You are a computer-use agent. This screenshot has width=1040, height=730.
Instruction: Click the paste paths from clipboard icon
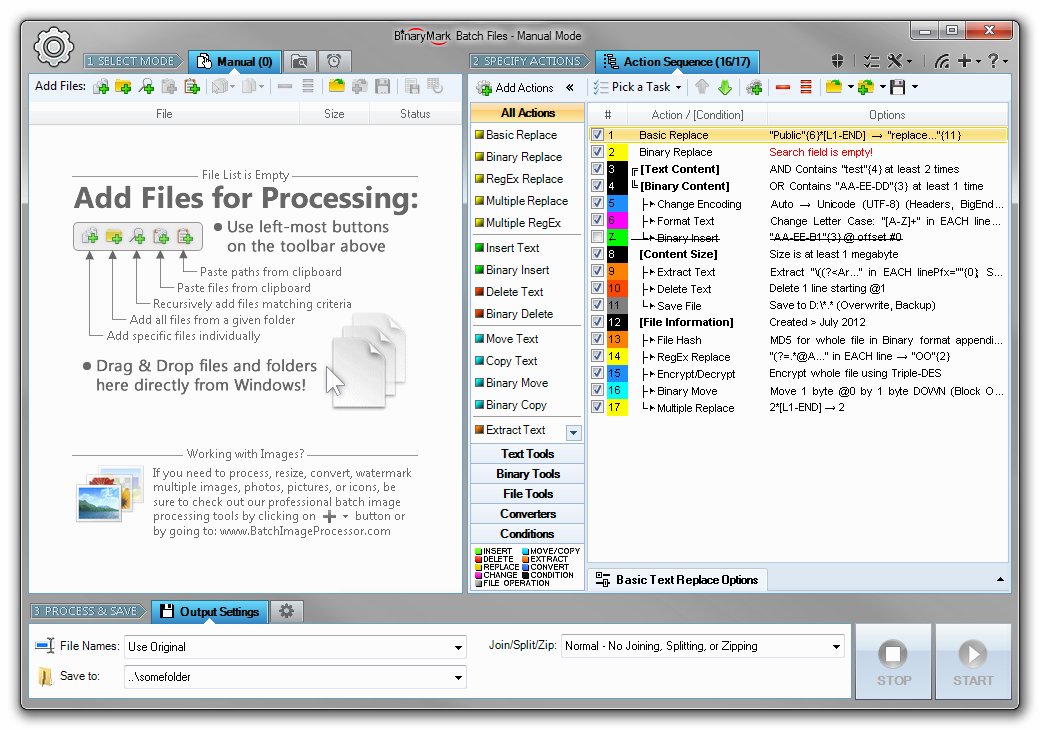tap(191, 87)
